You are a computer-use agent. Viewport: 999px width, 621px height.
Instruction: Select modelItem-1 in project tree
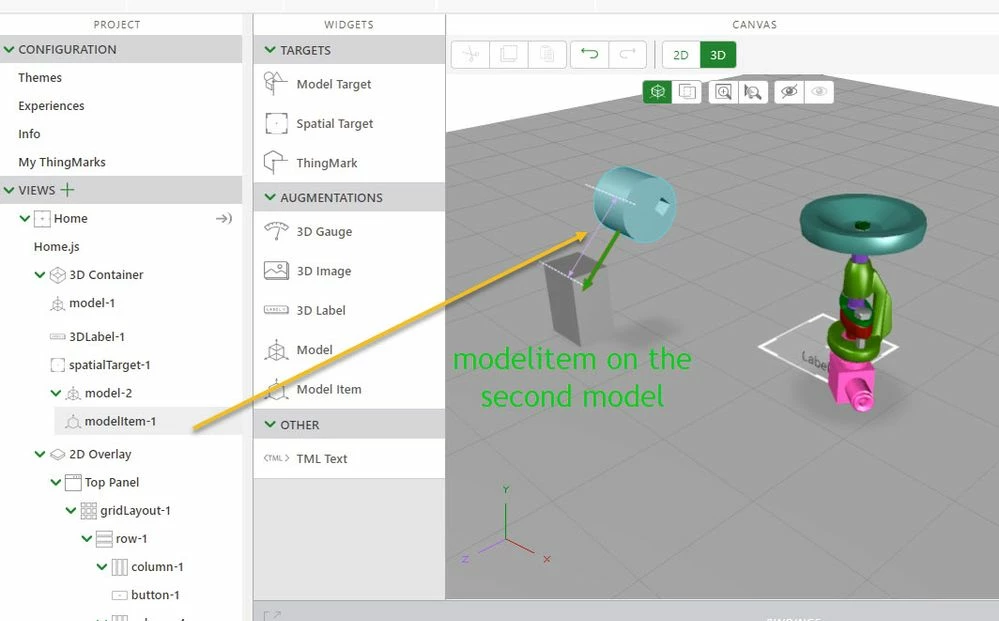point(120,421)
